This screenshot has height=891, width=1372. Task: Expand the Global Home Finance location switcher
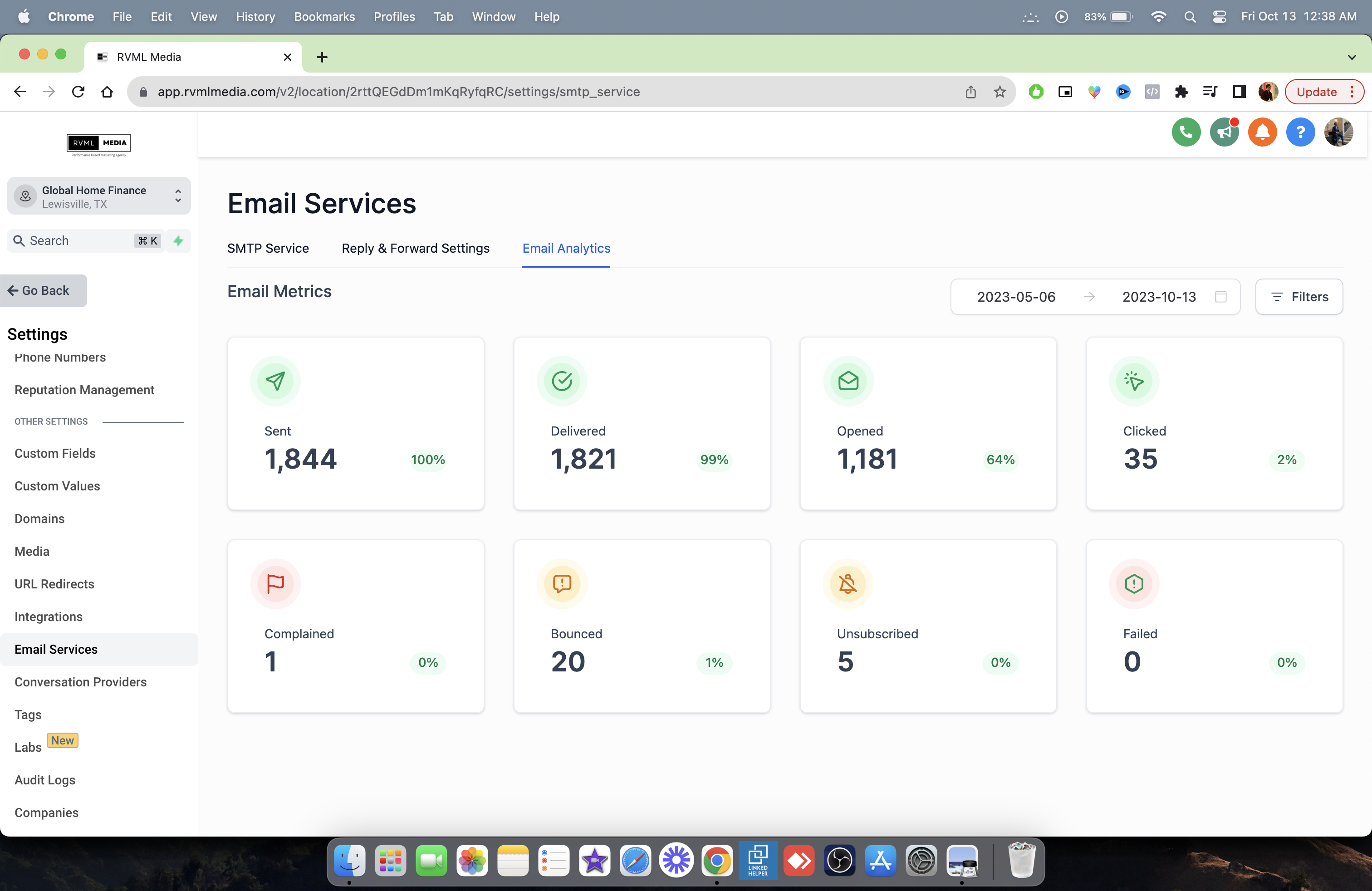(98, 196)
